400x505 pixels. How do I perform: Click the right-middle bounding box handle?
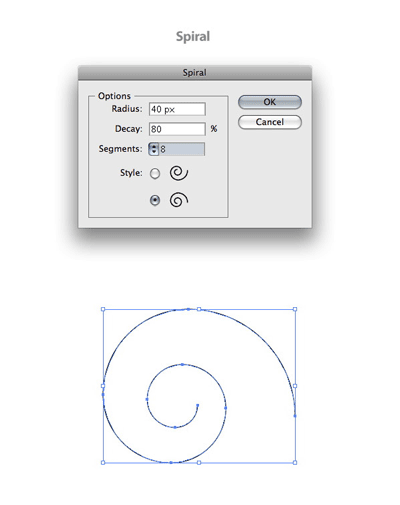pos(295,386)
